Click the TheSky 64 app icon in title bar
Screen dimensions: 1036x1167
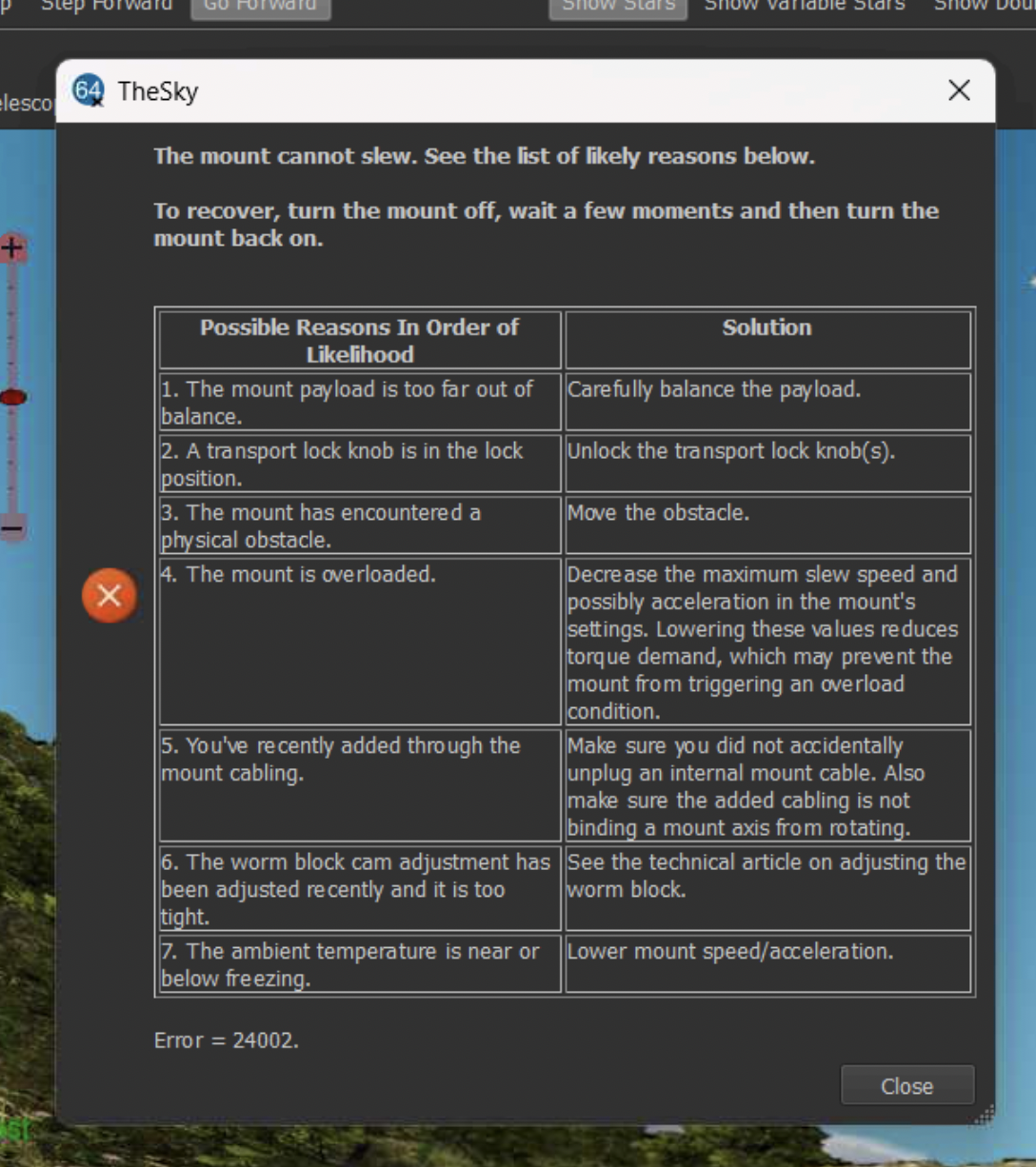[x=88, y=91]
